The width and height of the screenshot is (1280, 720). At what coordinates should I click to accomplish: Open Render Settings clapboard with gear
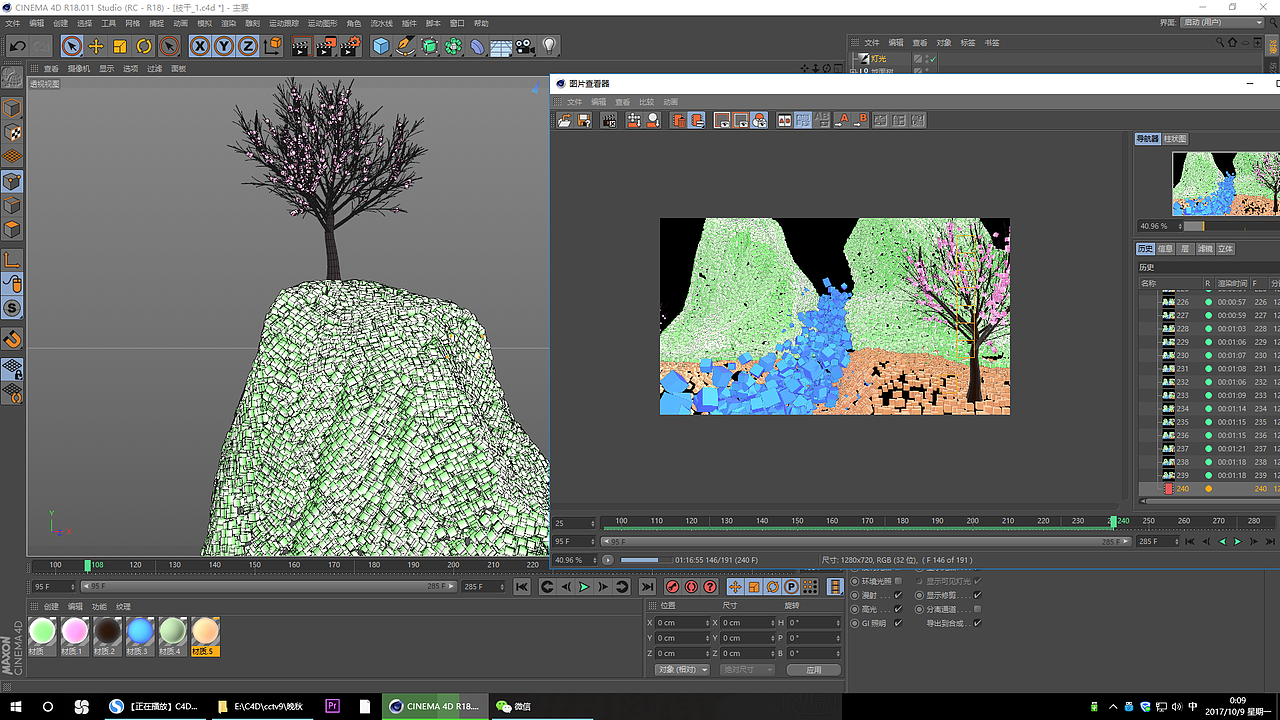coord(350,46)
